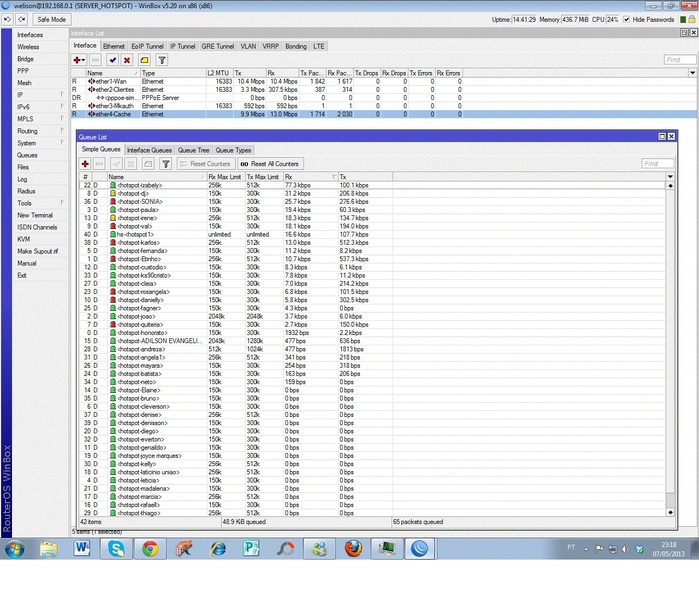Expand IPv6 submenu in sidebar
The image size is (699, 600).
40,107
